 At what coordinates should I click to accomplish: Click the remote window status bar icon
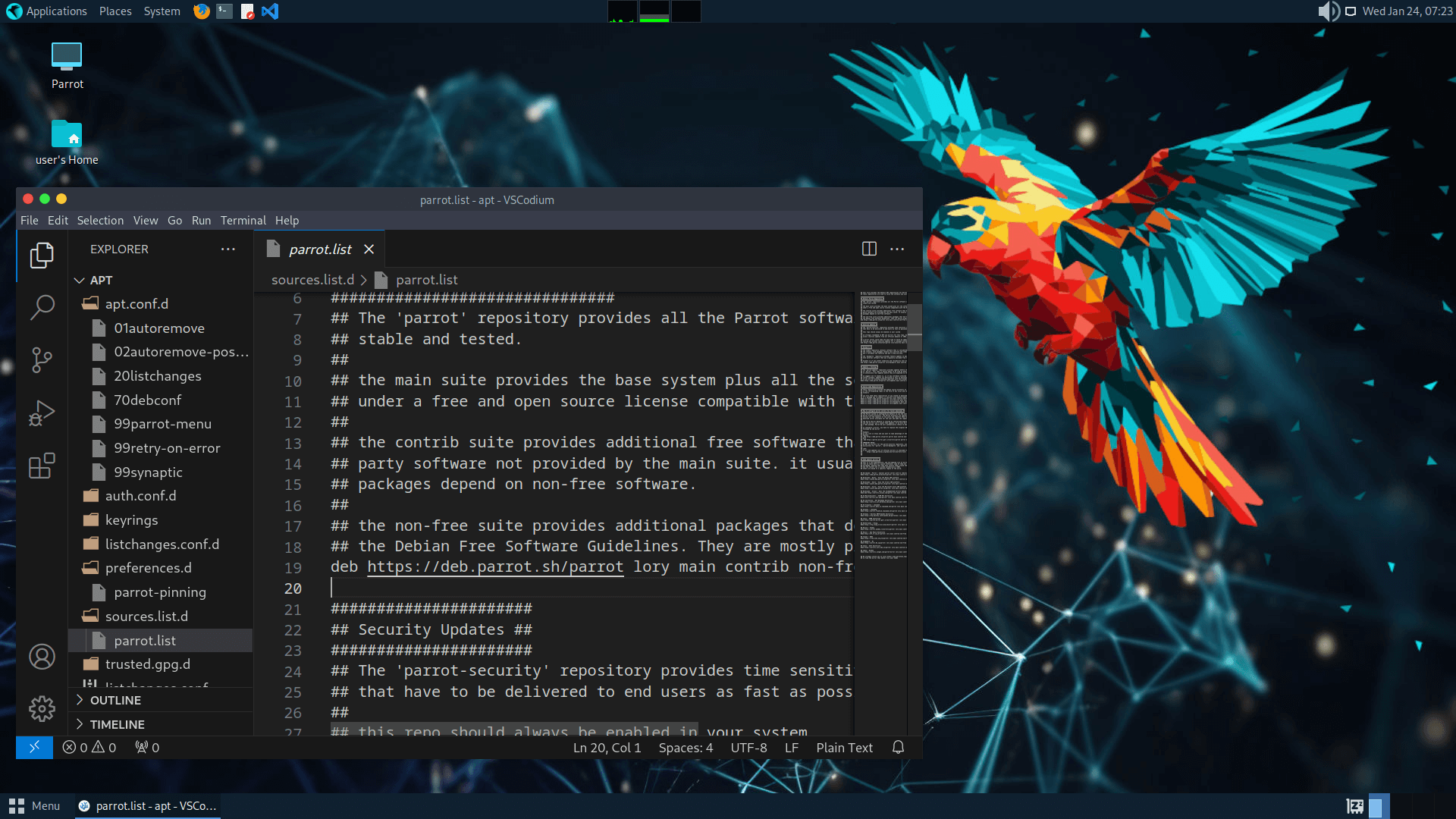34,748
